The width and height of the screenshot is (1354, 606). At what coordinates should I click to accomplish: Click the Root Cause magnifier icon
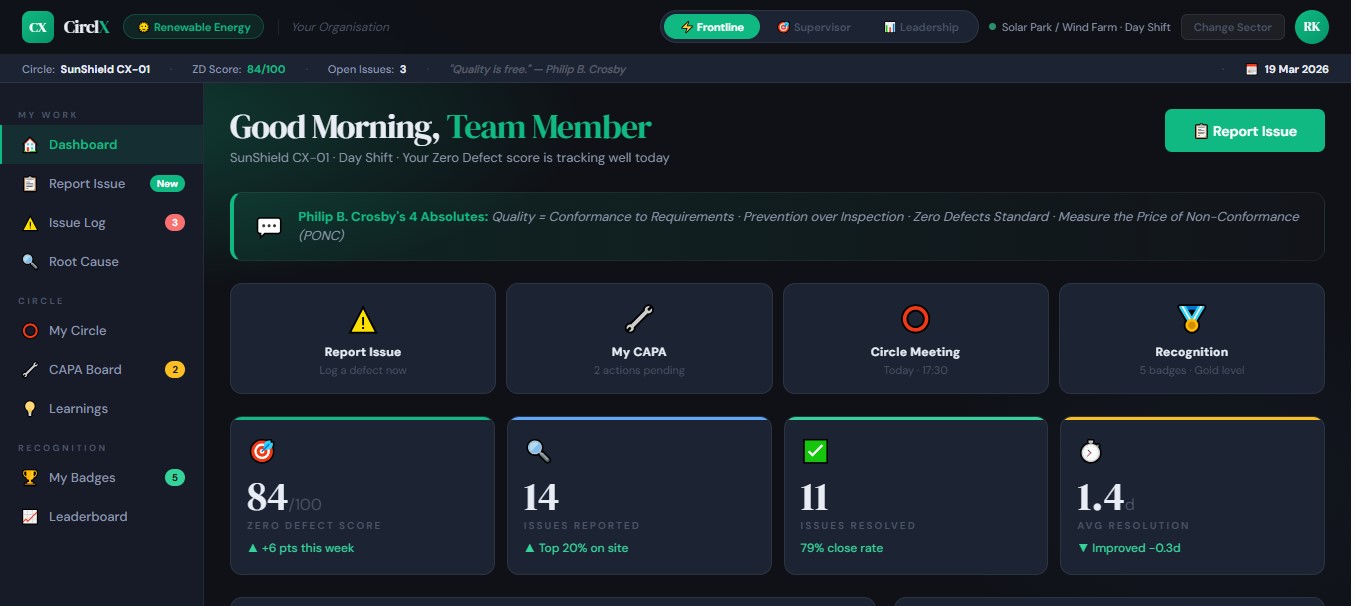30,262
